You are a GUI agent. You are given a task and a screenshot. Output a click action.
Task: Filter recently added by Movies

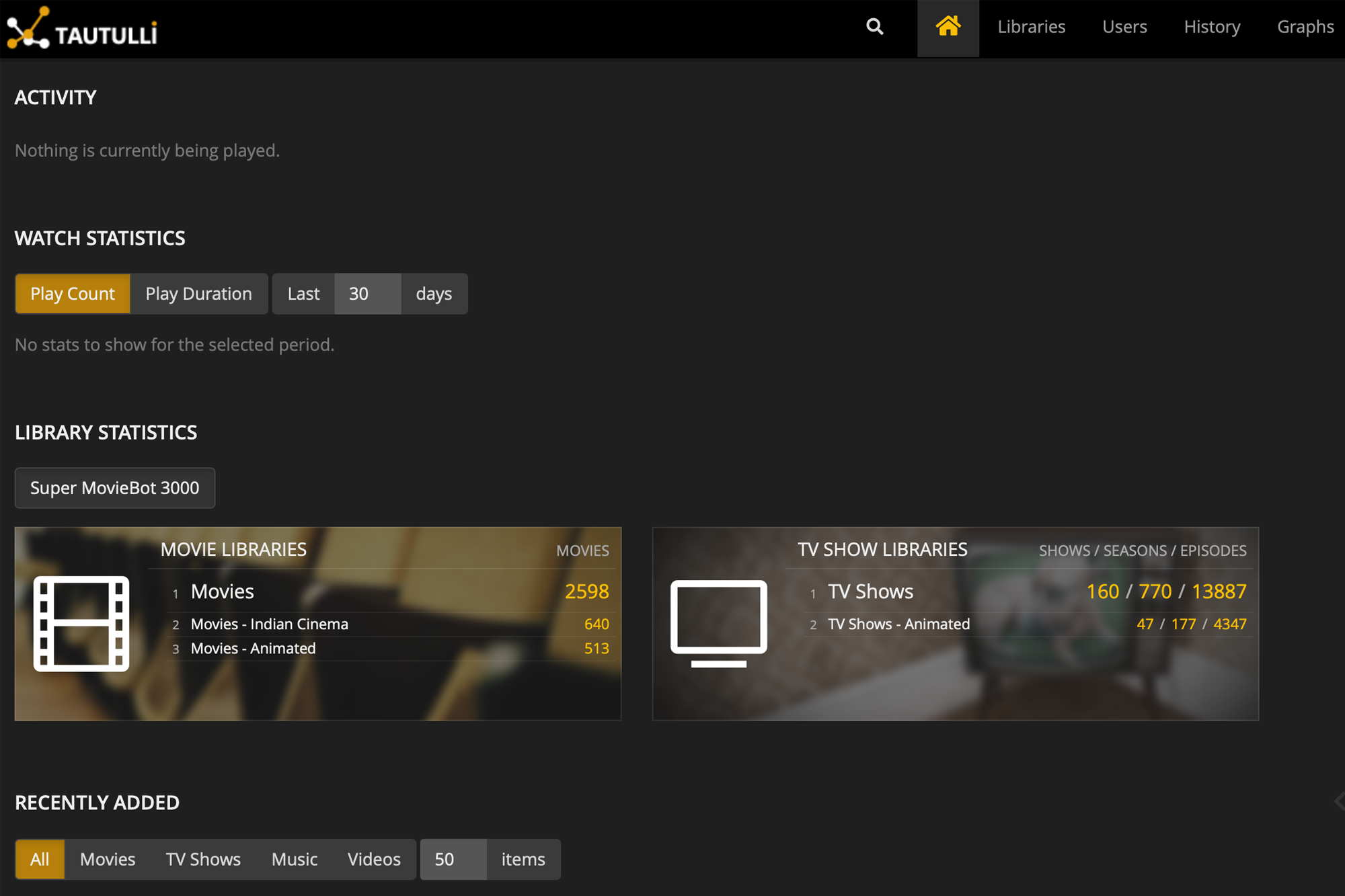click(108, 859)
